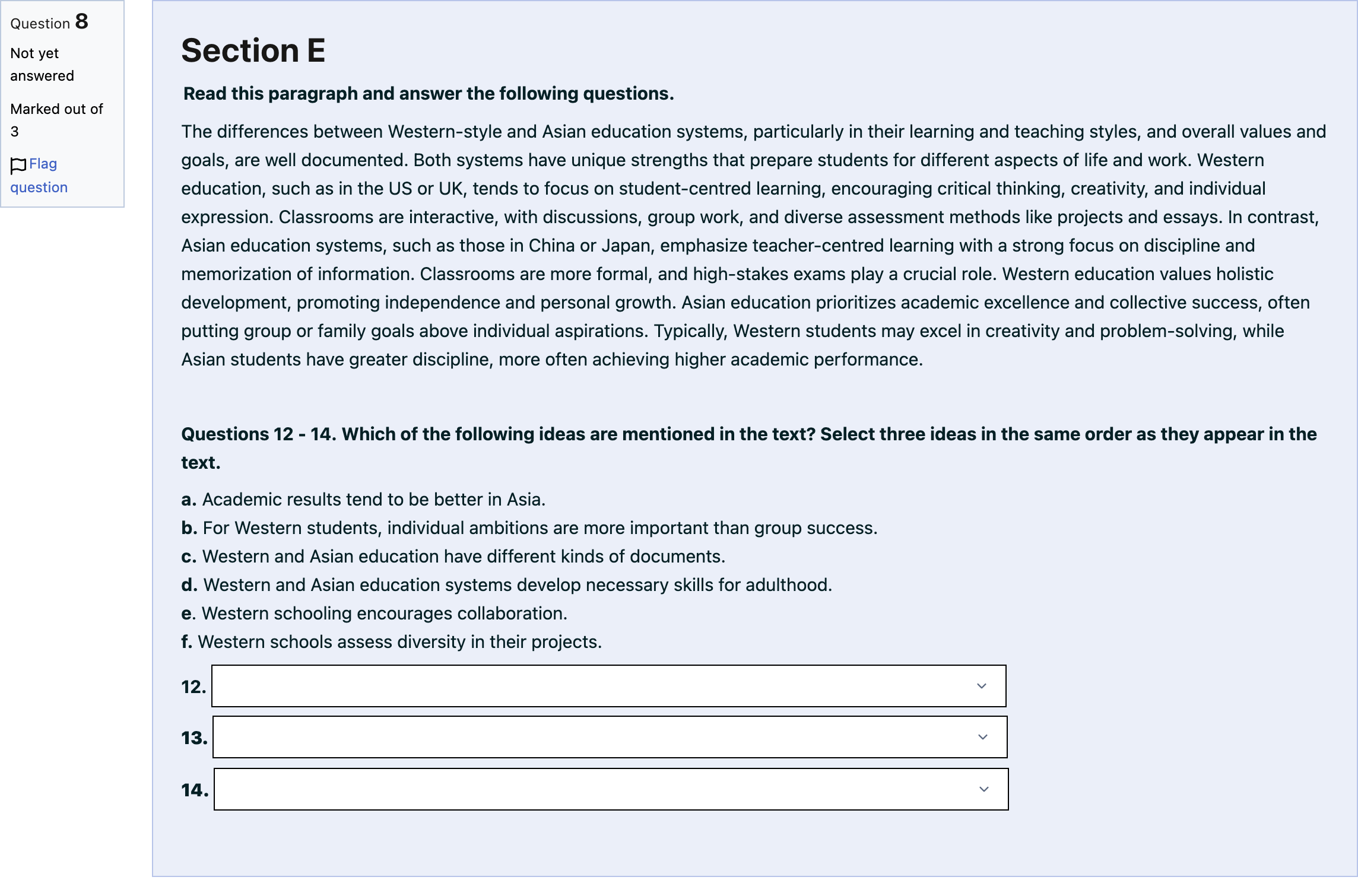Click the Questions 12 - 14 prompt text
The width and height of the screenshot is (1358, 896).
(749, 448)
